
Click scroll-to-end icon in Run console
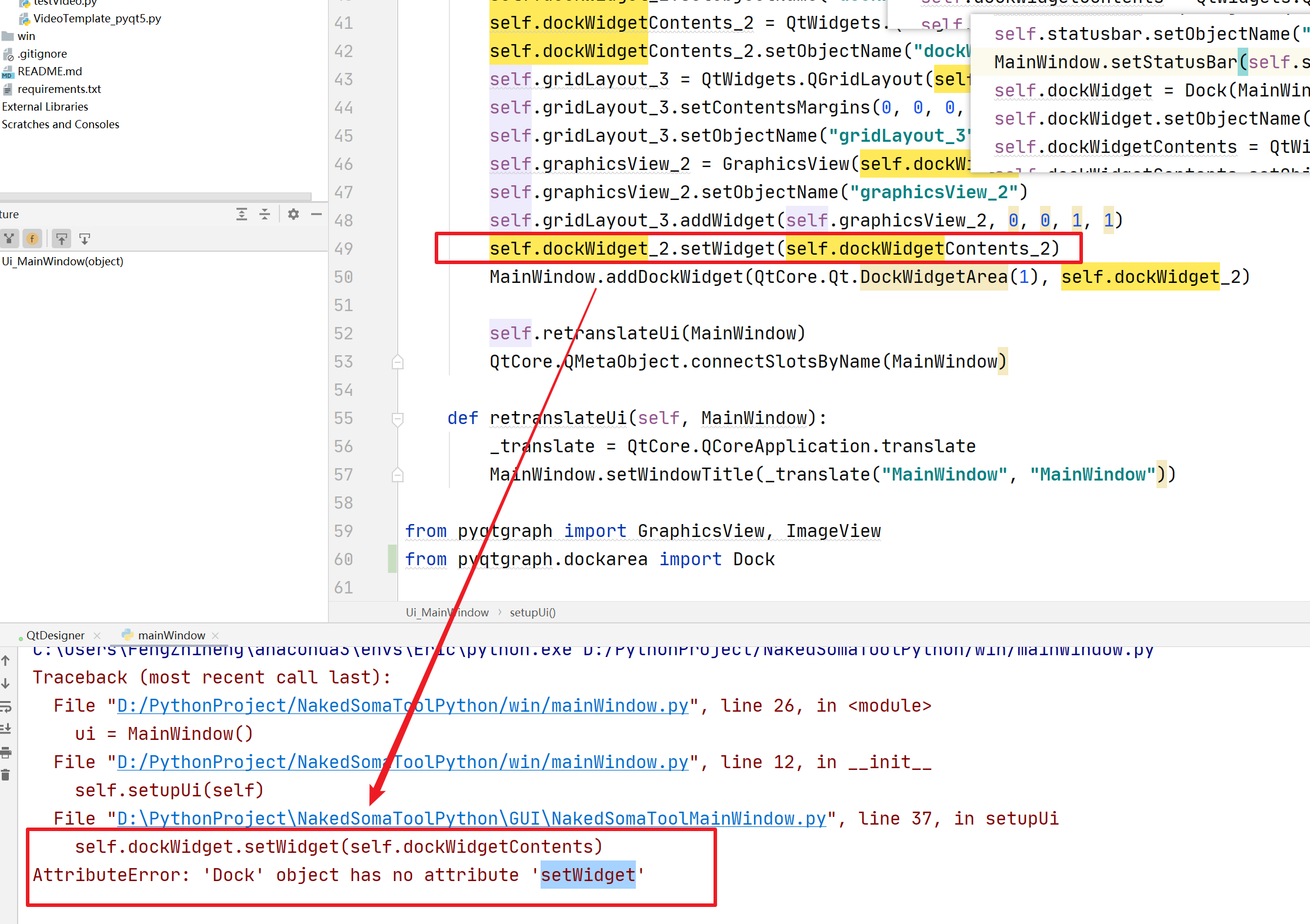[6, 729]
